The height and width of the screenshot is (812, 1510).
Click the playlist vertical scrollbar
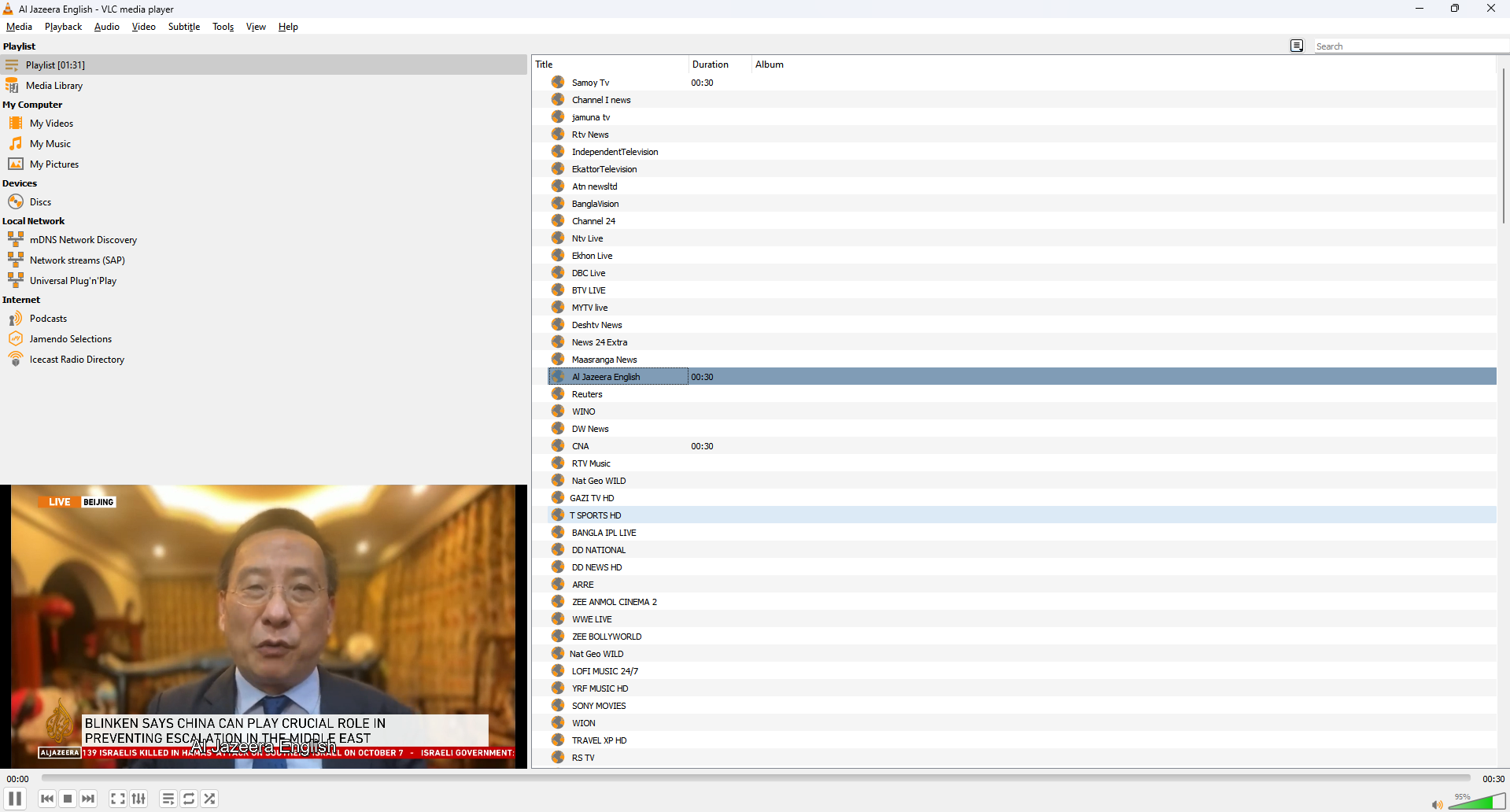click(x=1503, y=146)
